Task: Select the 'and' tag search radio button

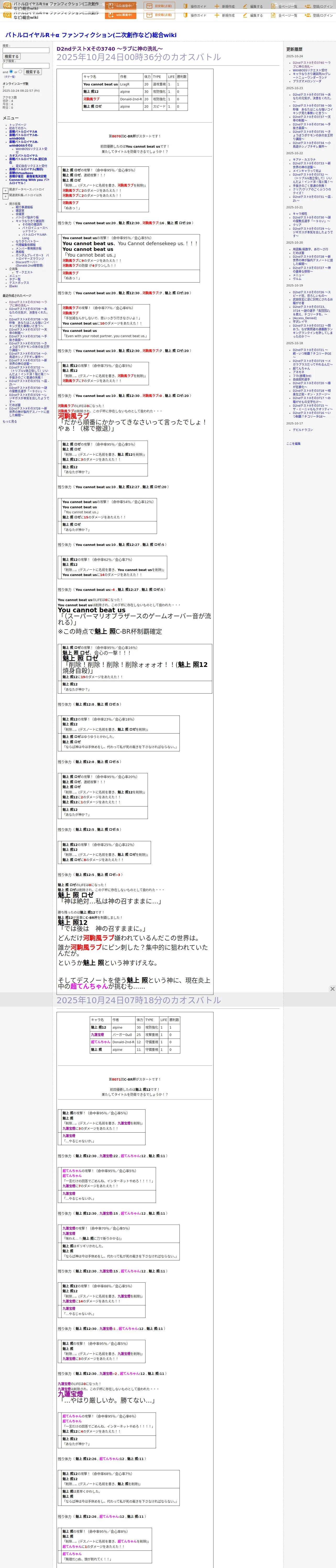Action: [11, 71]
